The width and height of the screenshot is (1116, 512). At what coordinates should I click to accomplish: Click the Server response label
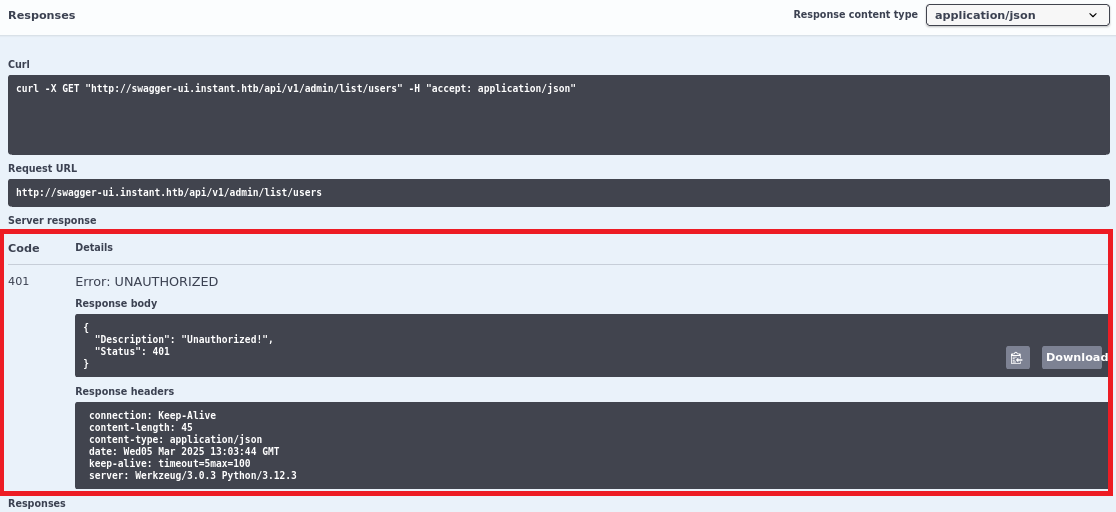tap(52, 220)
